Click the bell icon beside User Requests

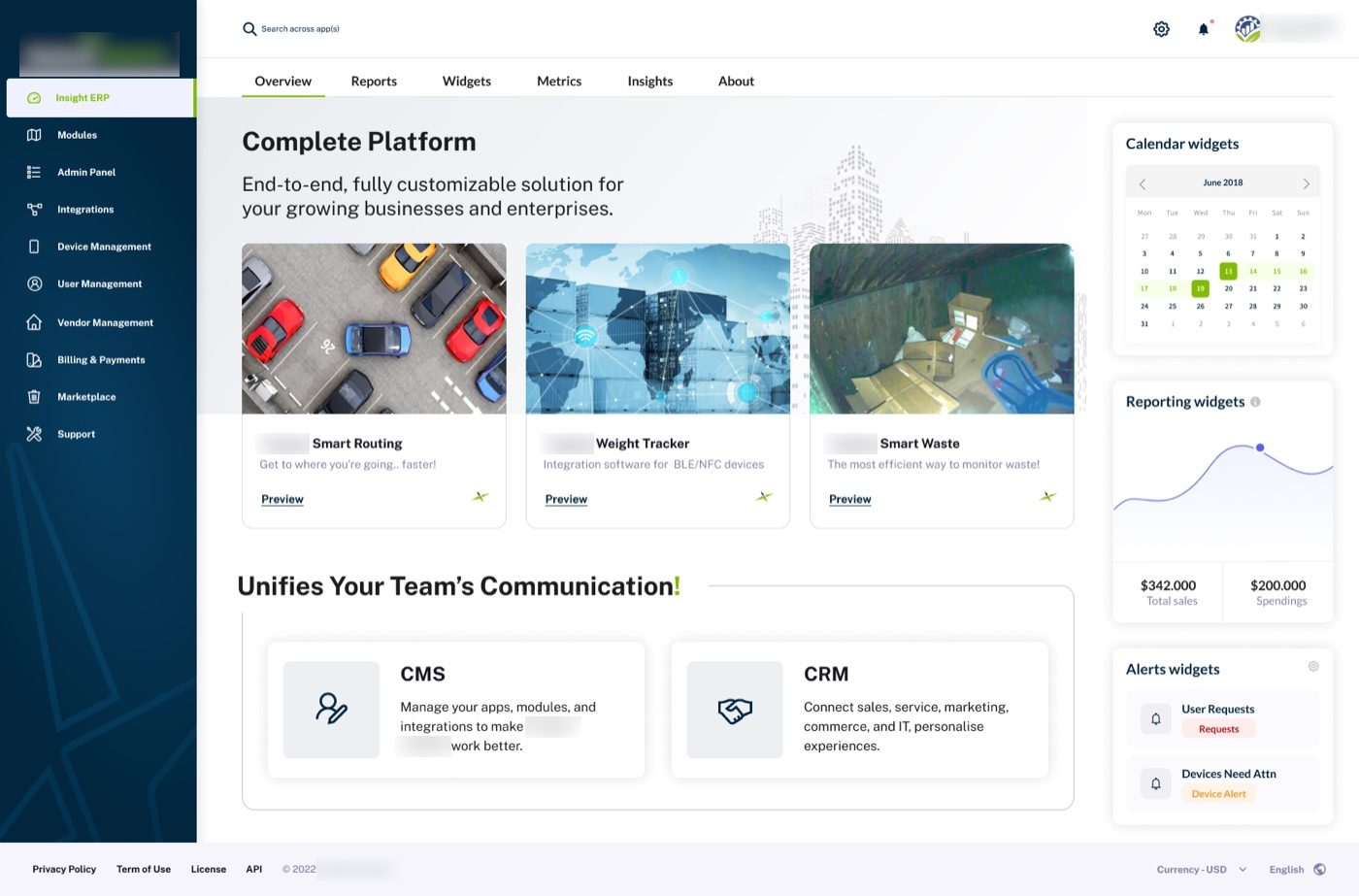pos(1156,719)
